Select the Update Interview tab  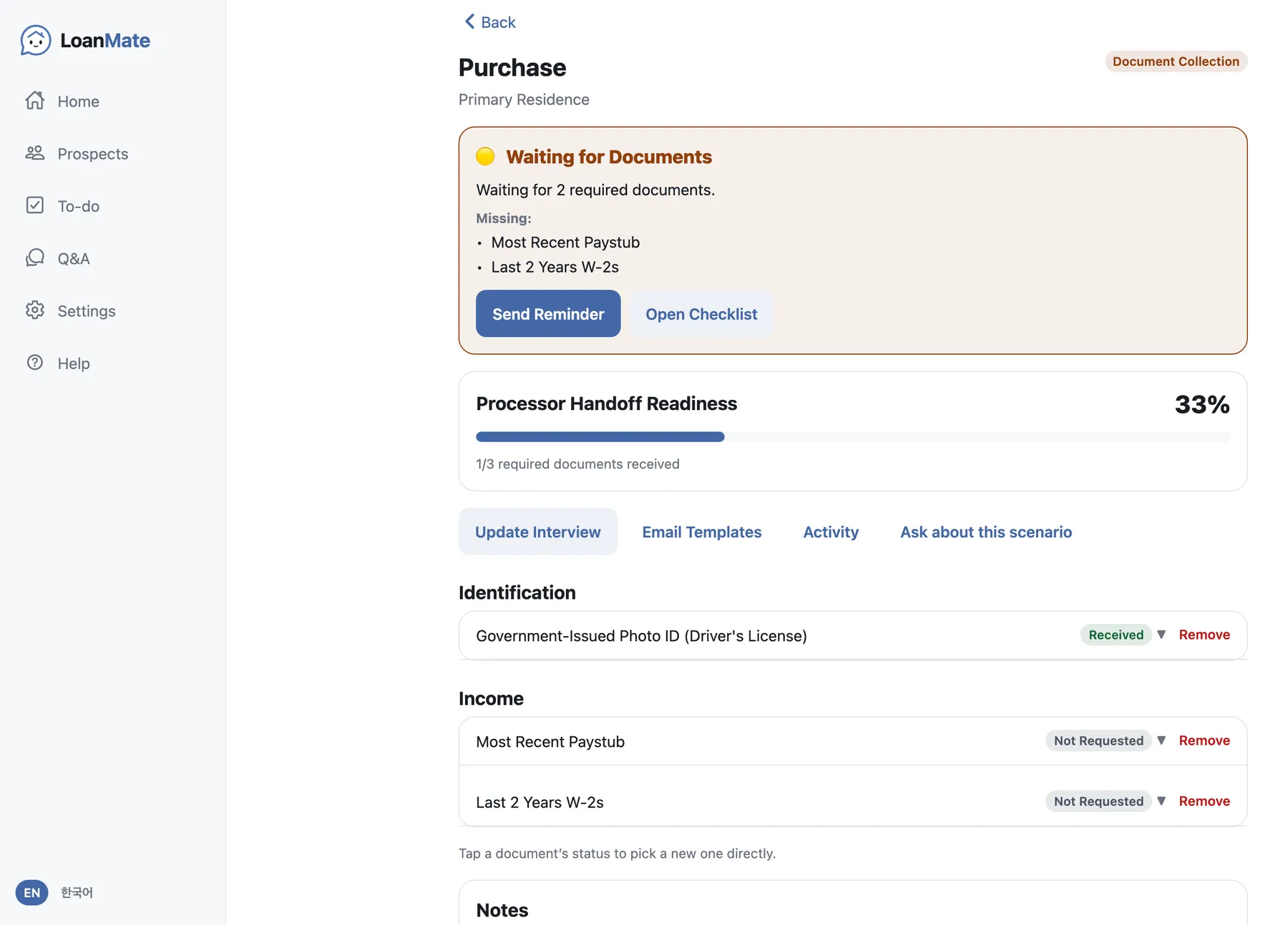(538, 532)
